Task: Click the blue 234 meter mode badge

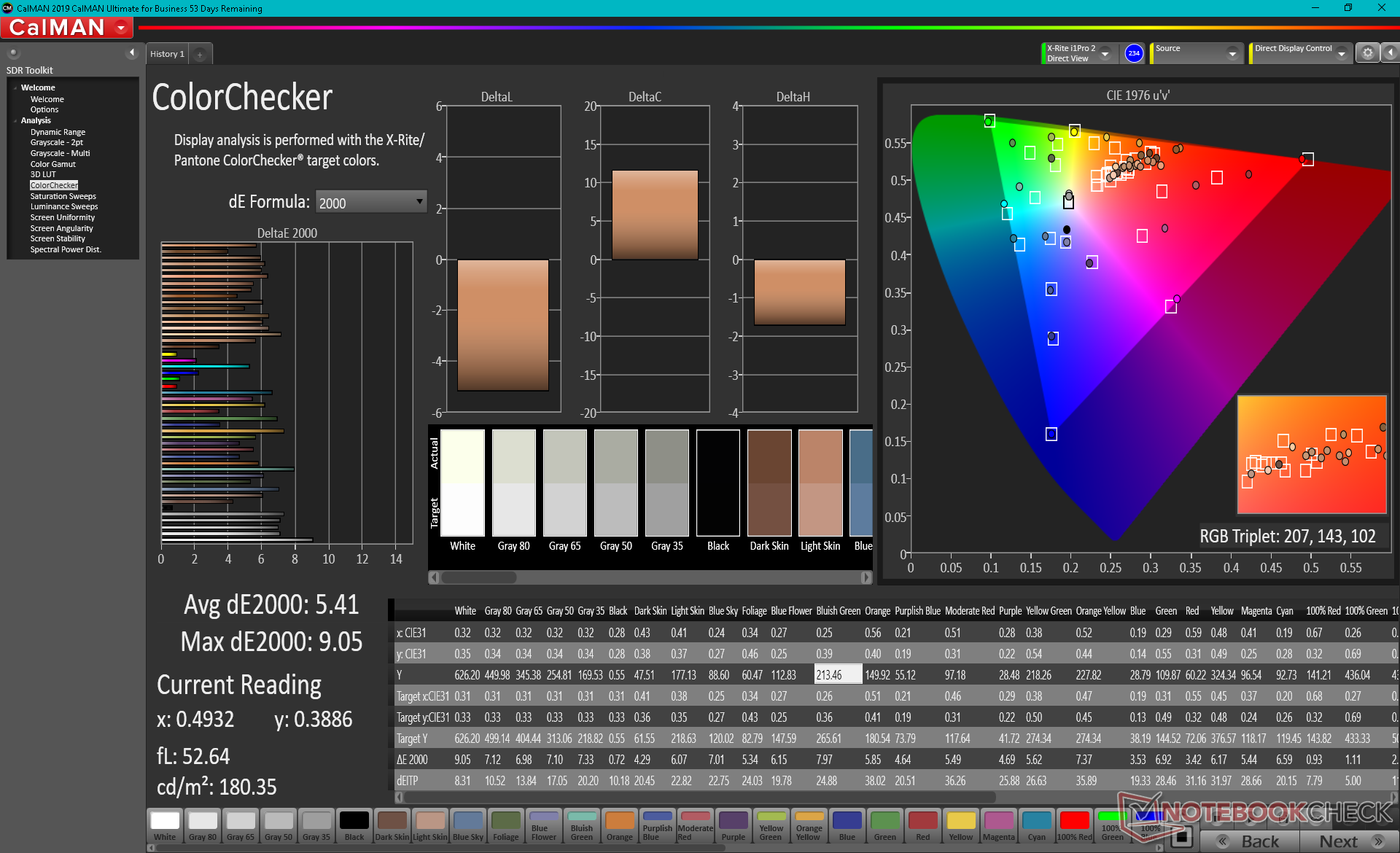Action: [x=1134, y=53]
